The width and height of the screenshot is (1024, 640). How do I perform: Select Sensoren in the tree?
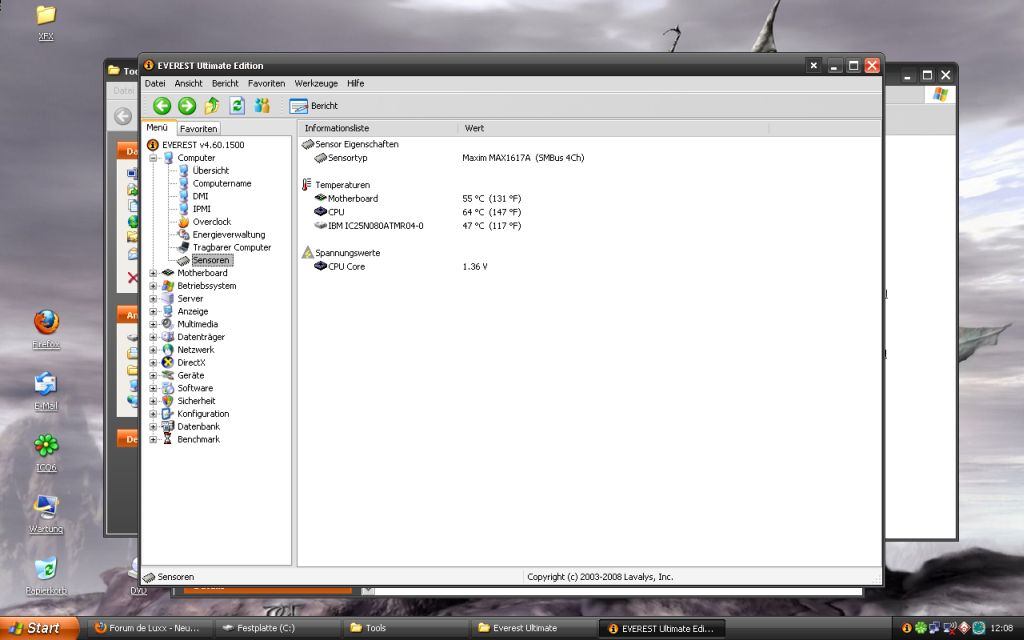pyautogui.click(x=211, y=261)
